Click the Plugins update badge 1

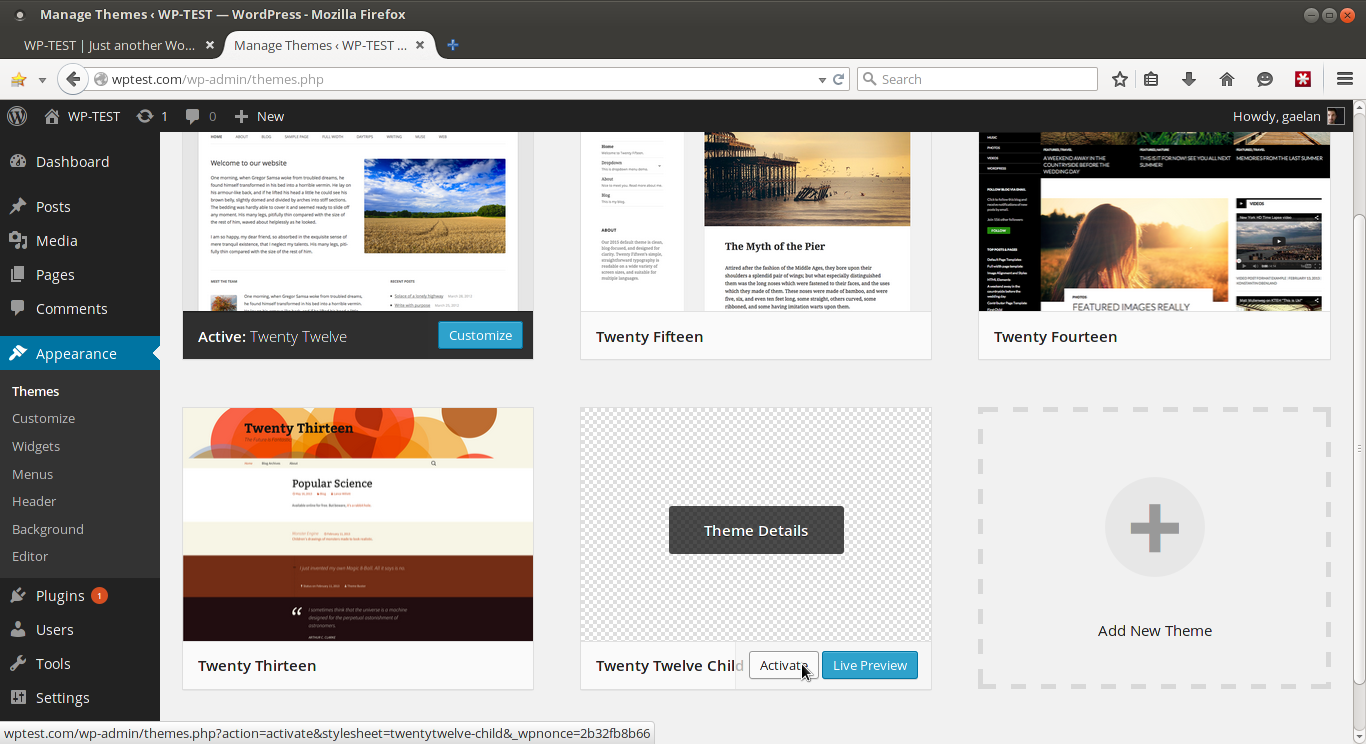click(x=99, y=596)
